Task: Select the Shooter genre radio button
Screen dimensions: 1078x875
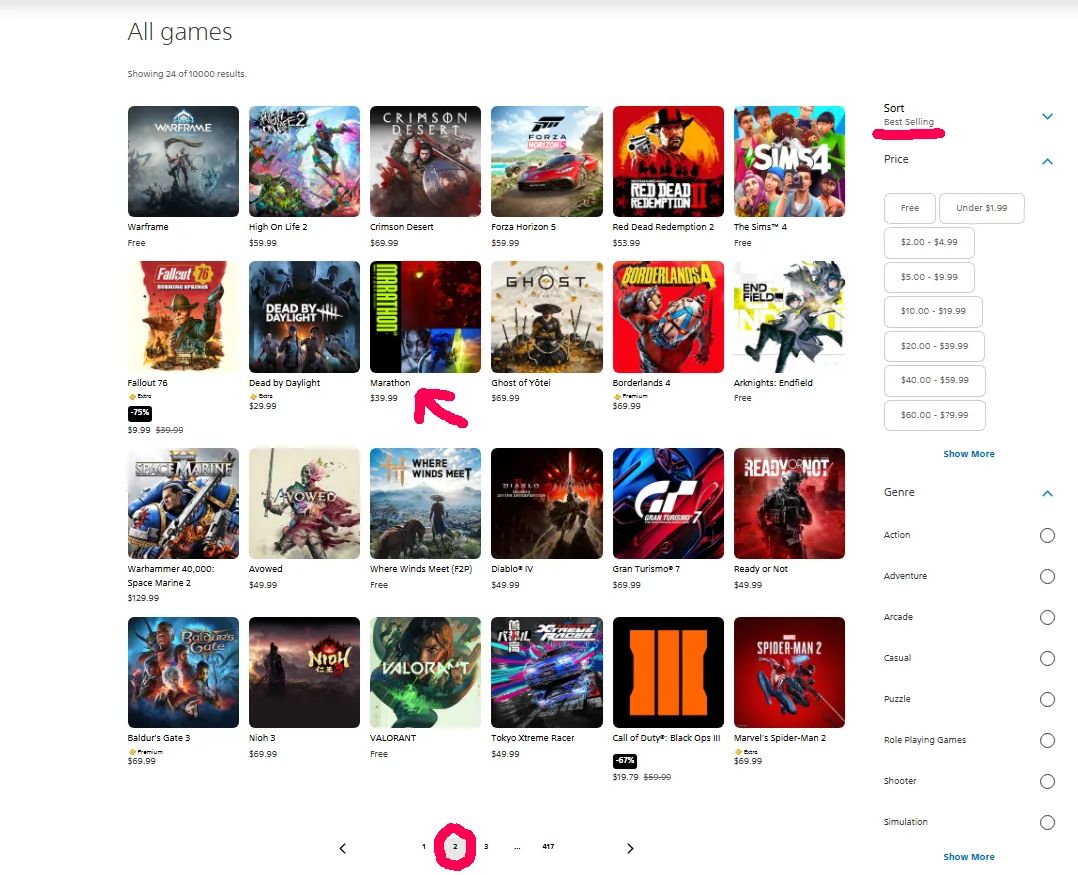Action: (1047, 781)
